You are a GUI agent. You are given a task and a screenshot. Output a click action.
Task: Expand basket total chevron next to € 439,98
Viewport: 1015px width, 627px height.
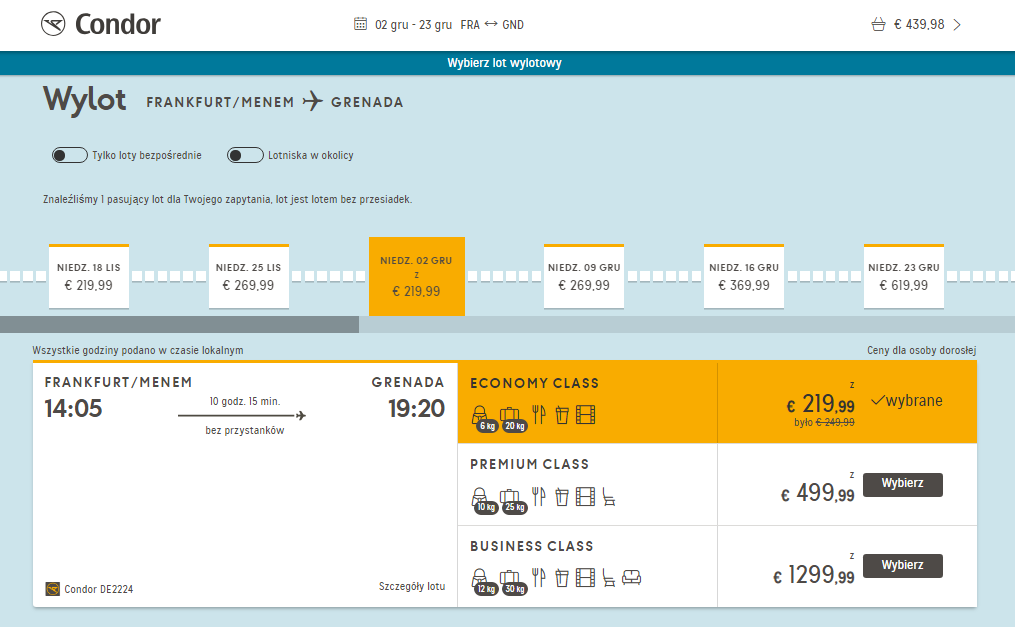point(957,25)
